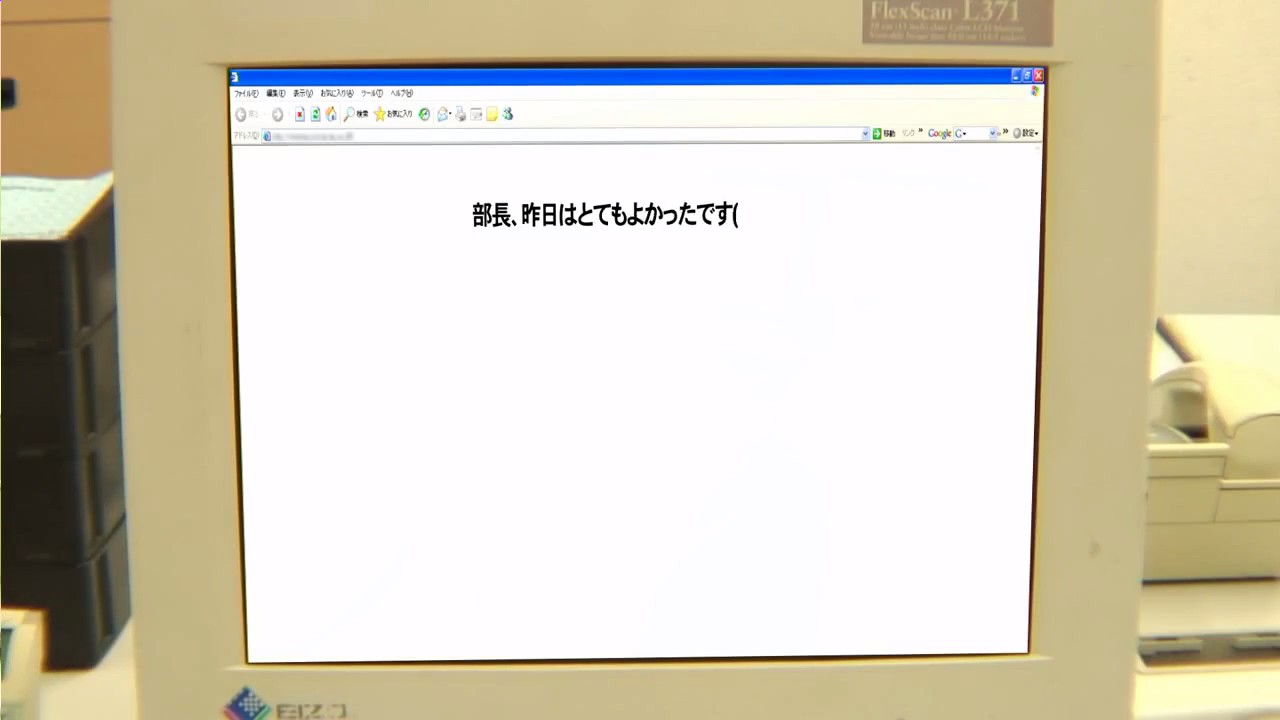Go to the Home page icon
This screenshot has width=1280, height=720.
tap(331, 115)
